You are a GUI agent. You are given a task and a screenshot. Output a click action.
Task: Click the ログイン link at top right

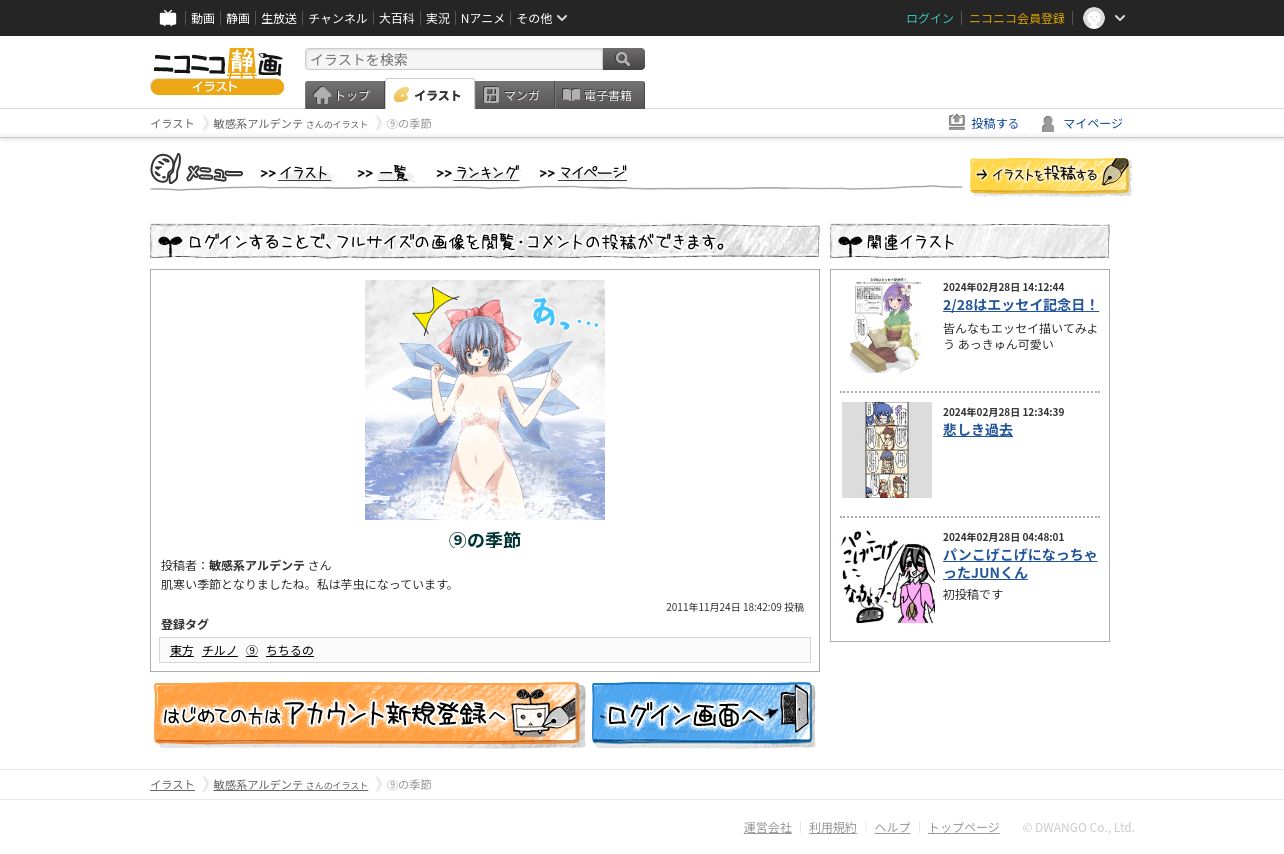pos(930,18)
